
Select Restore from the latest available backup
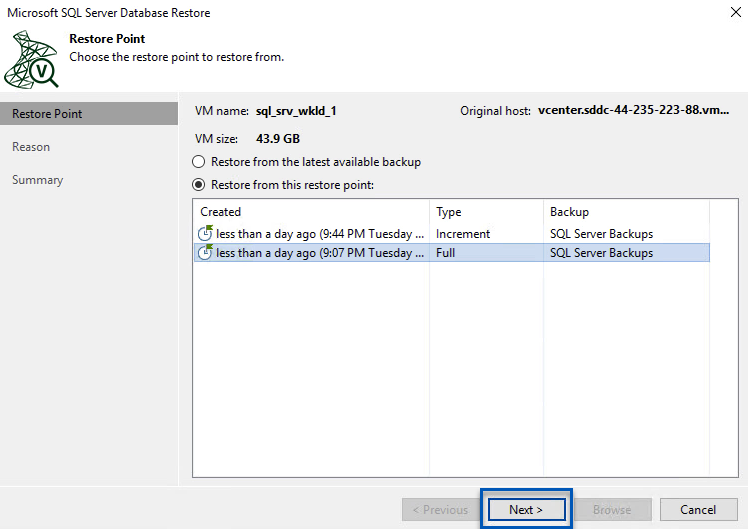coord(199,162)
